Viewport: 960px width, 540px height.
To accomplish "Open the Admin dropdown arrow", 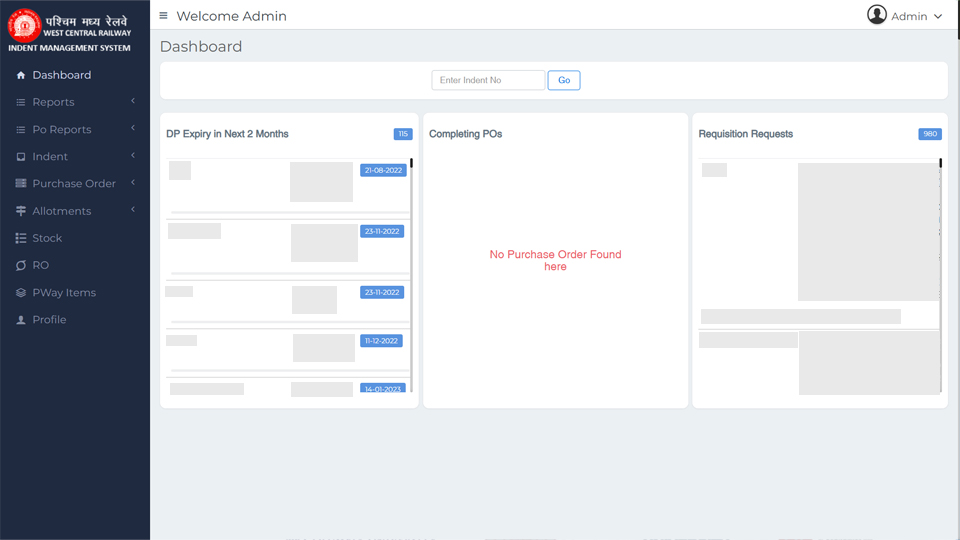I will pos(938,17).
